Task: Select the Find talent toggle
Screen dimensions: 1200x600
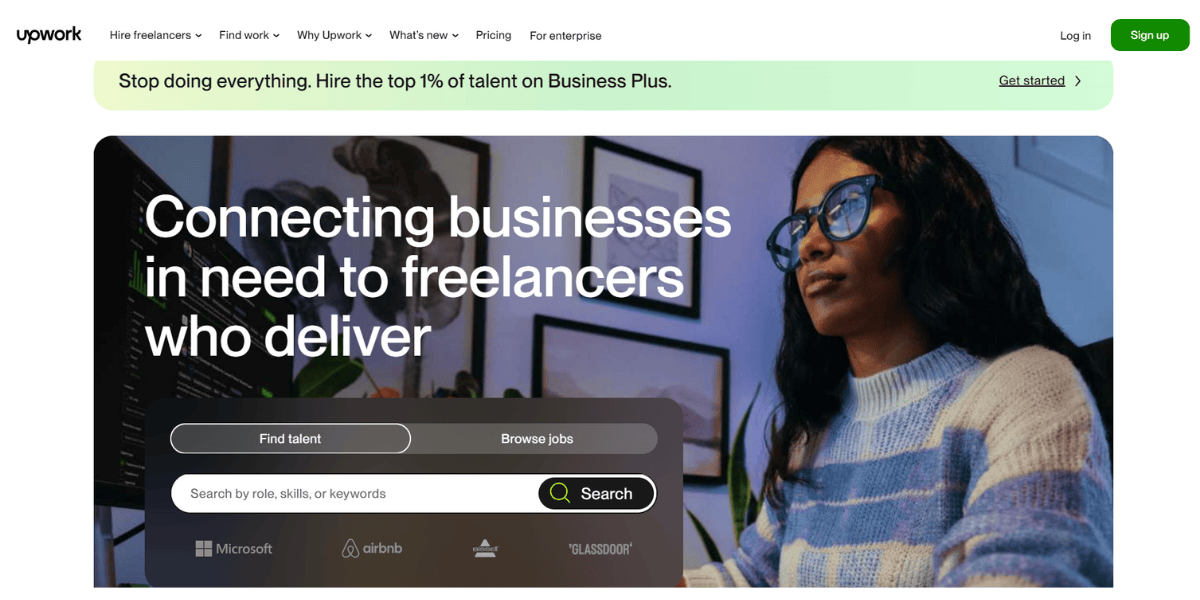Action: pos(290,438)
